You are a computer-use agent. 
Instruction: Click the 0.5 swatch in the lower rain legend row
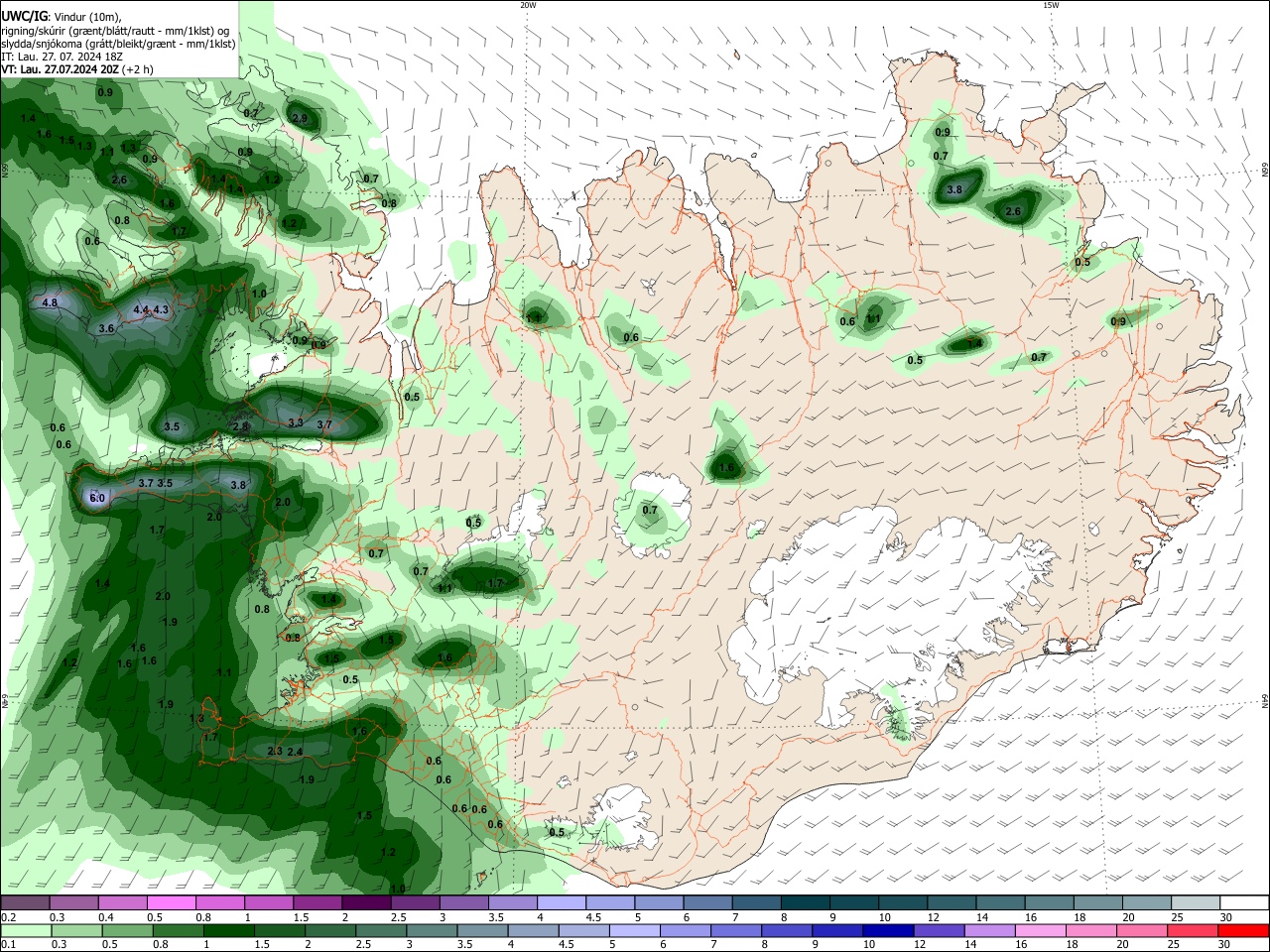coord(128,930)
